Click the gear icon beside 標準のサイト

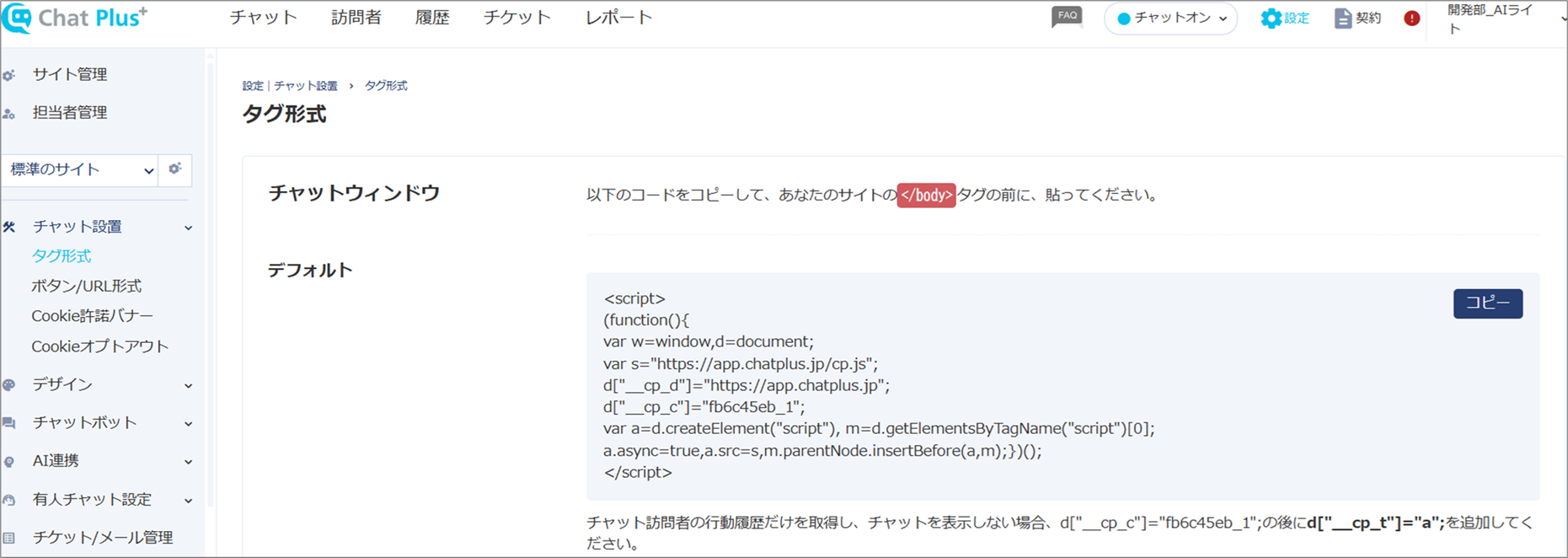[174, 169]
